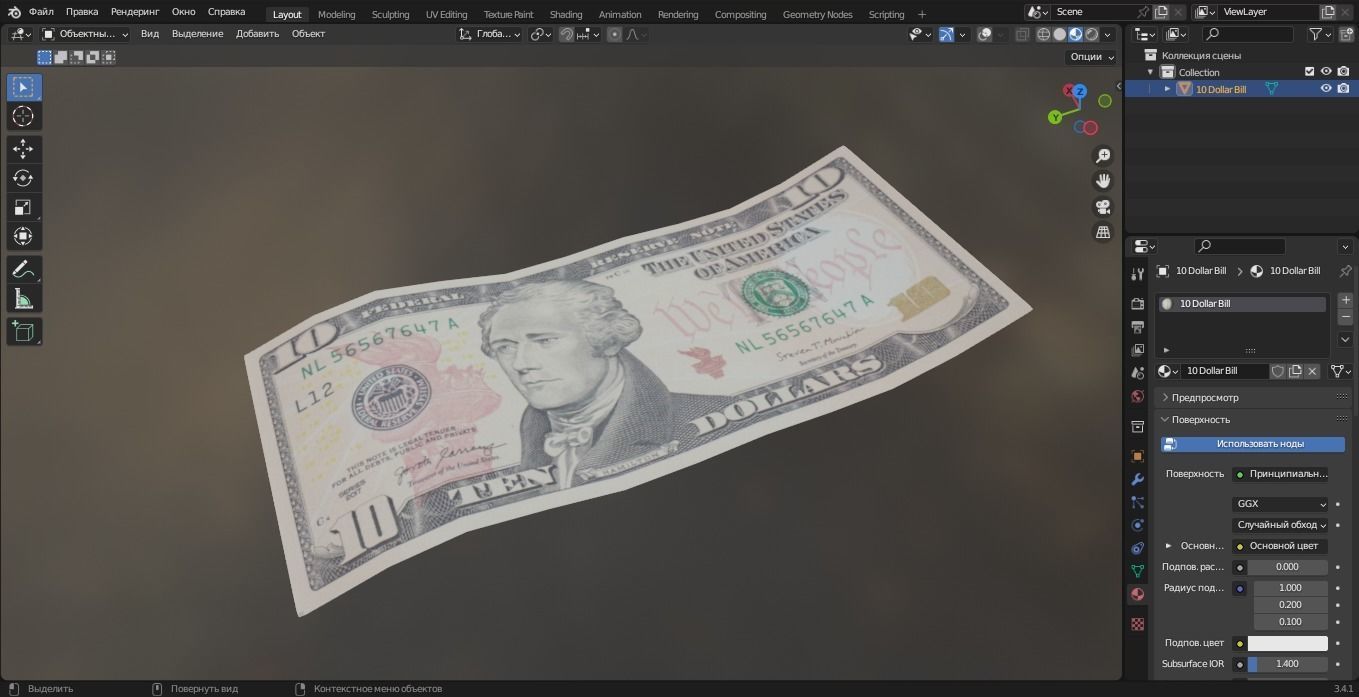Click the Subsurface IOR 1.400 slider

click(1287, 664)
